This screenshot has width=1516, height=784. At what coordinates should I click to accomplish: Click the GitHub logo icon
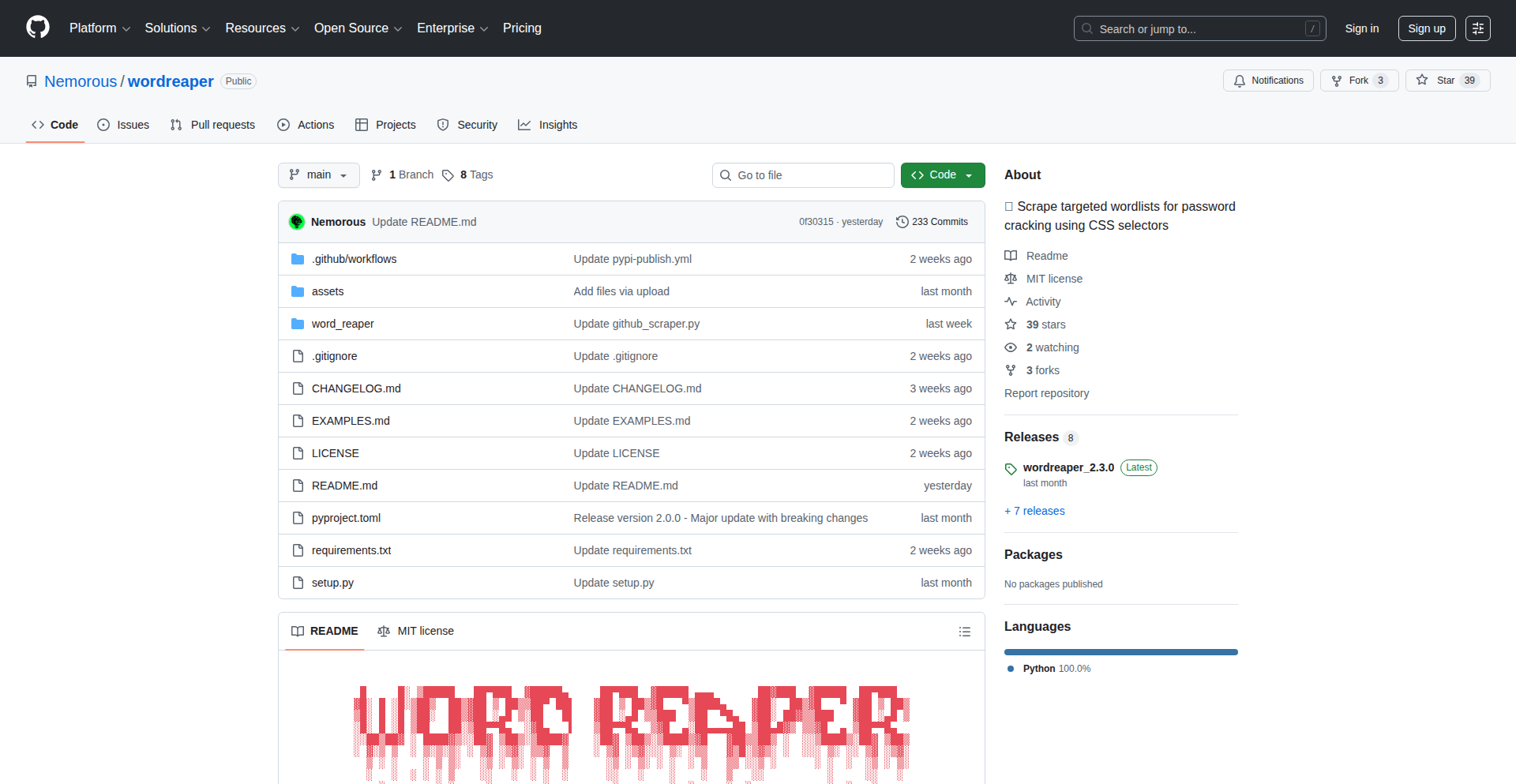38,28
